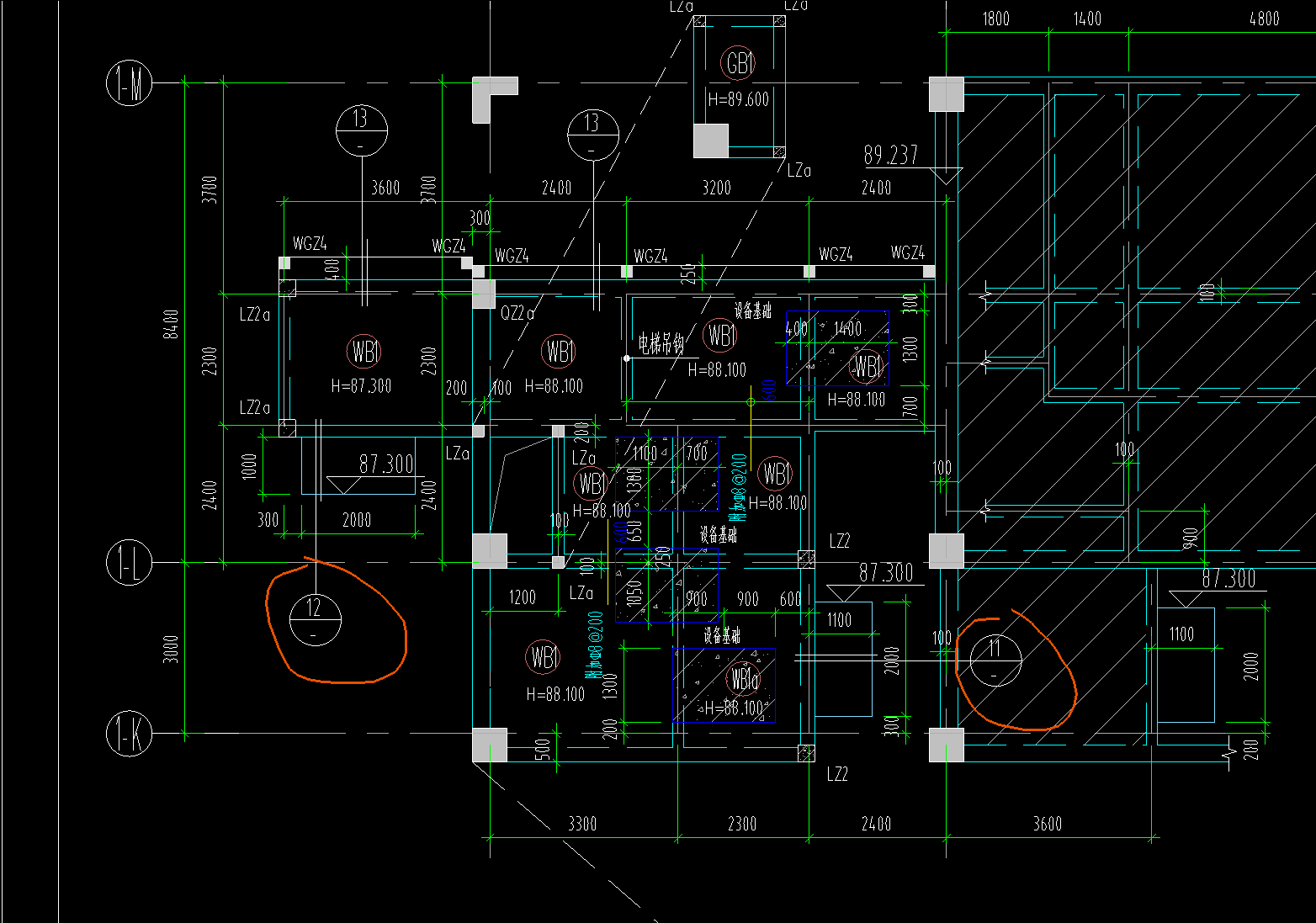Select the WB1 label above H=87.300
Screen dimensions: 1316x923
[x=364, y=351]
